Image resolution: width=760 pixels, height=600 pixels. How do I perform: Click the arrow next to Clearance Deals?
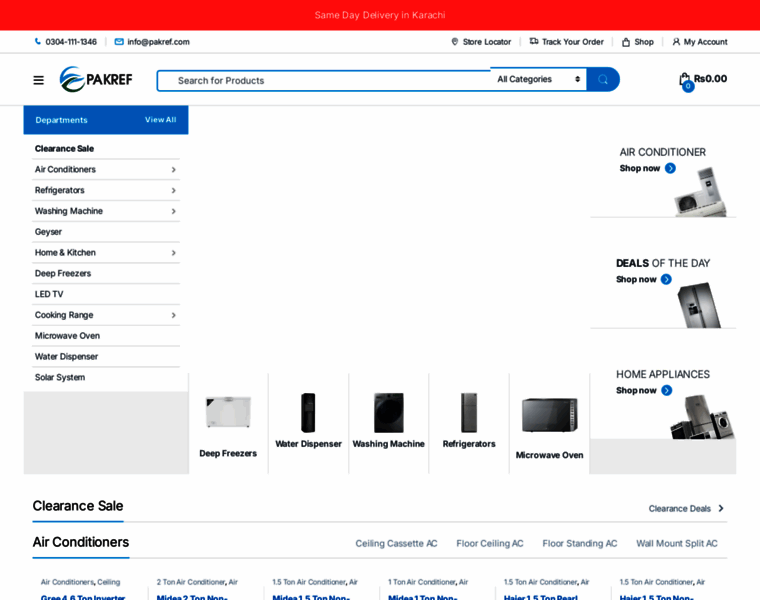pos(721,508)
